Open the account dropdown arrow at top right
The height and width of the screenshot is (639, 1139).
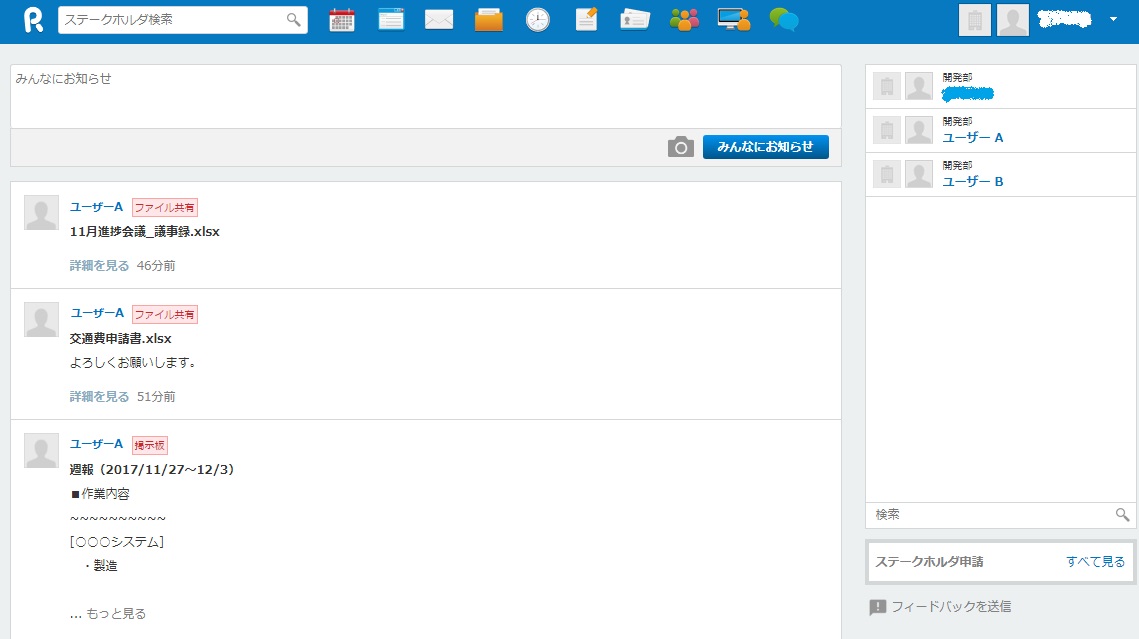pos(1113,19)
